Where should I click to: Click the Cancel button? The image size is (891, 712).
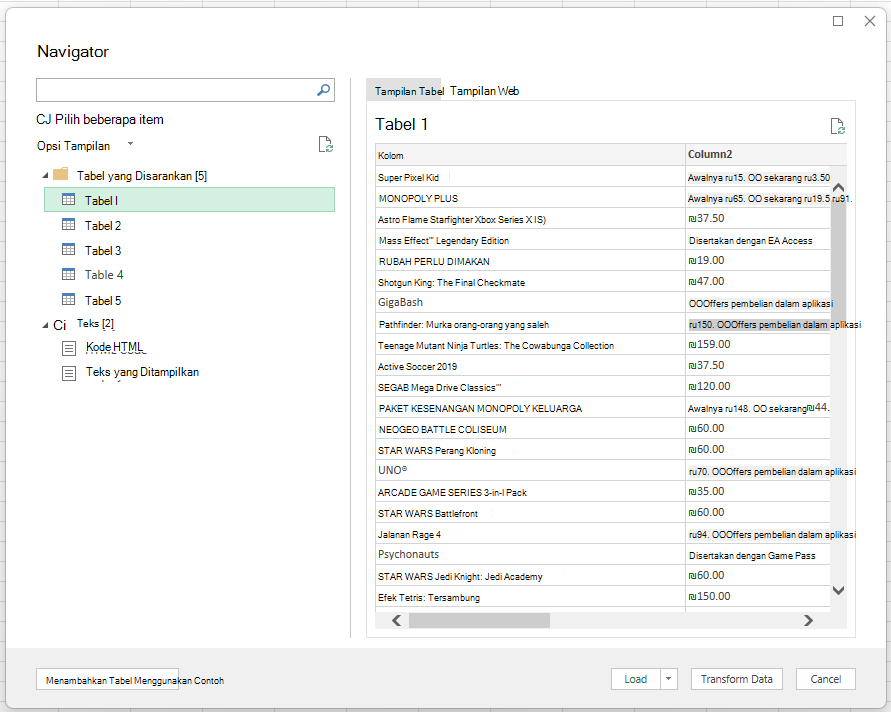[826, 679]
